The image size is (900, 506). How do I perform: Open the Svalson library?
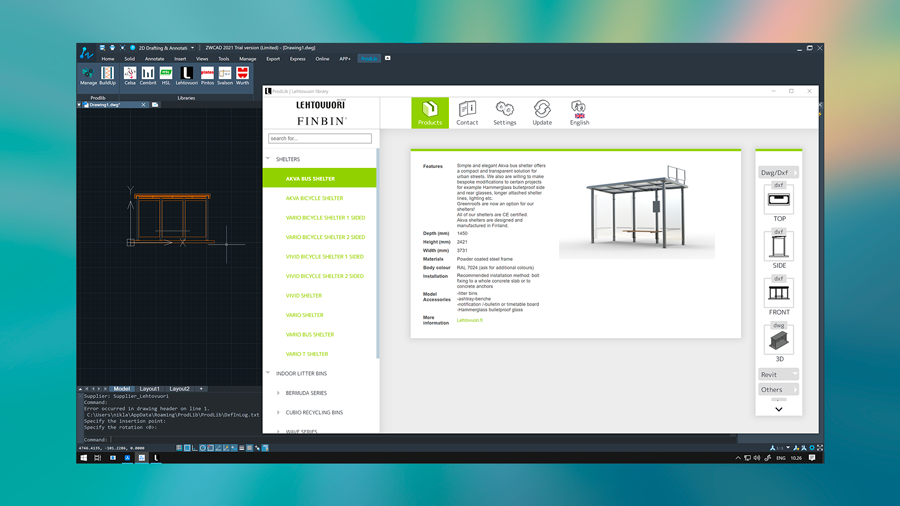(225, 76)
